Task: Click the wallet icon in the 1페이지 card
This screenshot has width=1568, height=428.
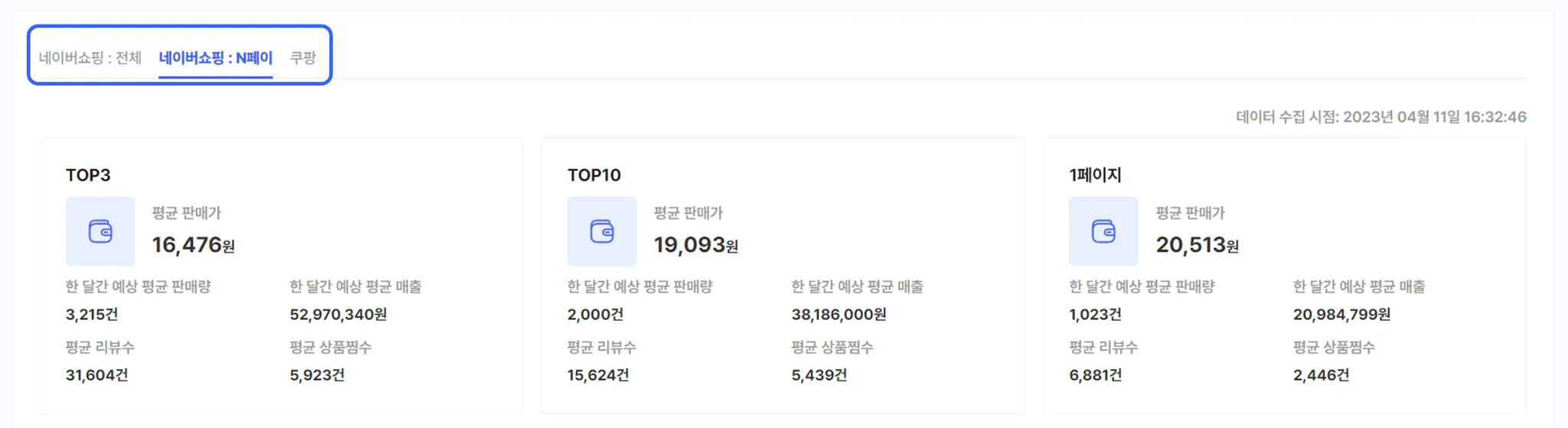Action: pos(1103,231)
